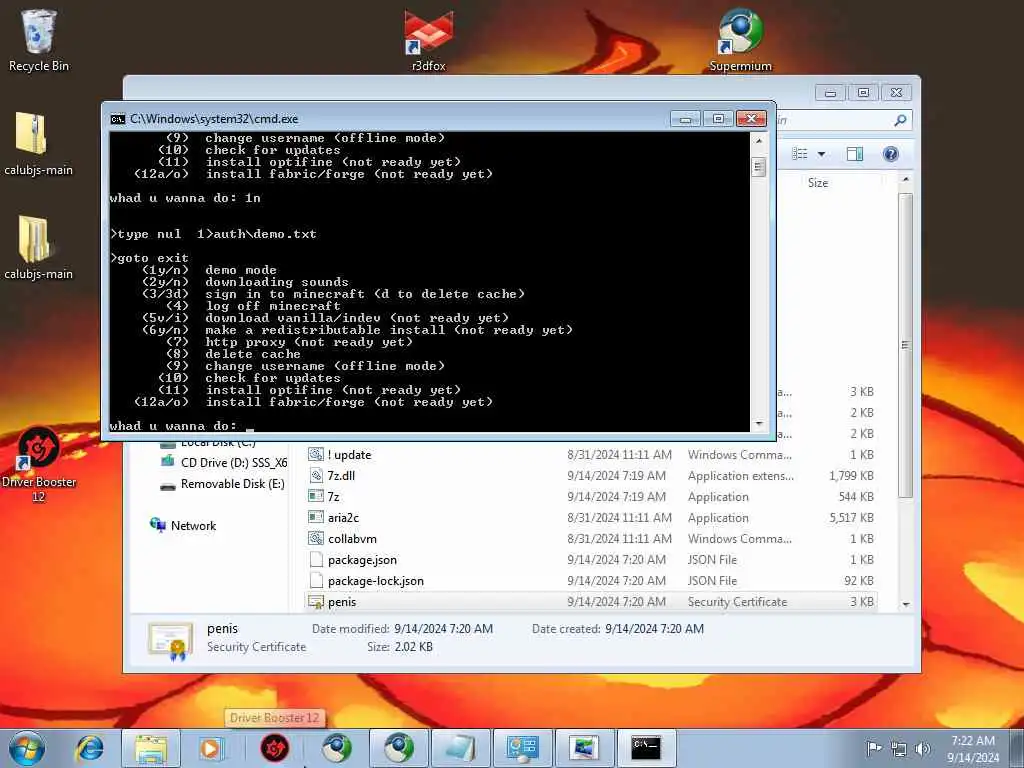Select CD Drive (D:) SSS_X6 in navigation pane
This screenshot has width=1024, height=768.
tap(224, 462)
